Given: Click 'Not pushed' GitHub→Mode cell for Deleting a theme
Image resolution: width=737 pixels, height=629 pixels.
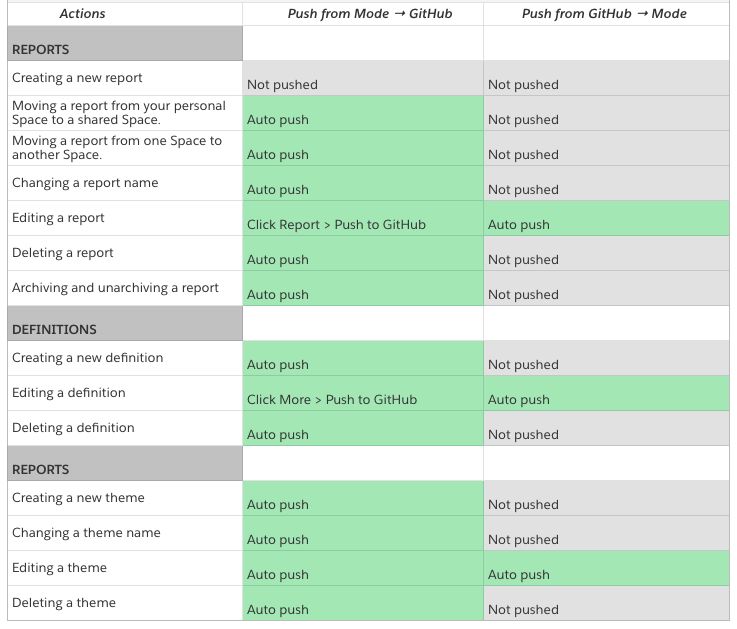Looking at the screenshot, I should (x=606, y=604).
